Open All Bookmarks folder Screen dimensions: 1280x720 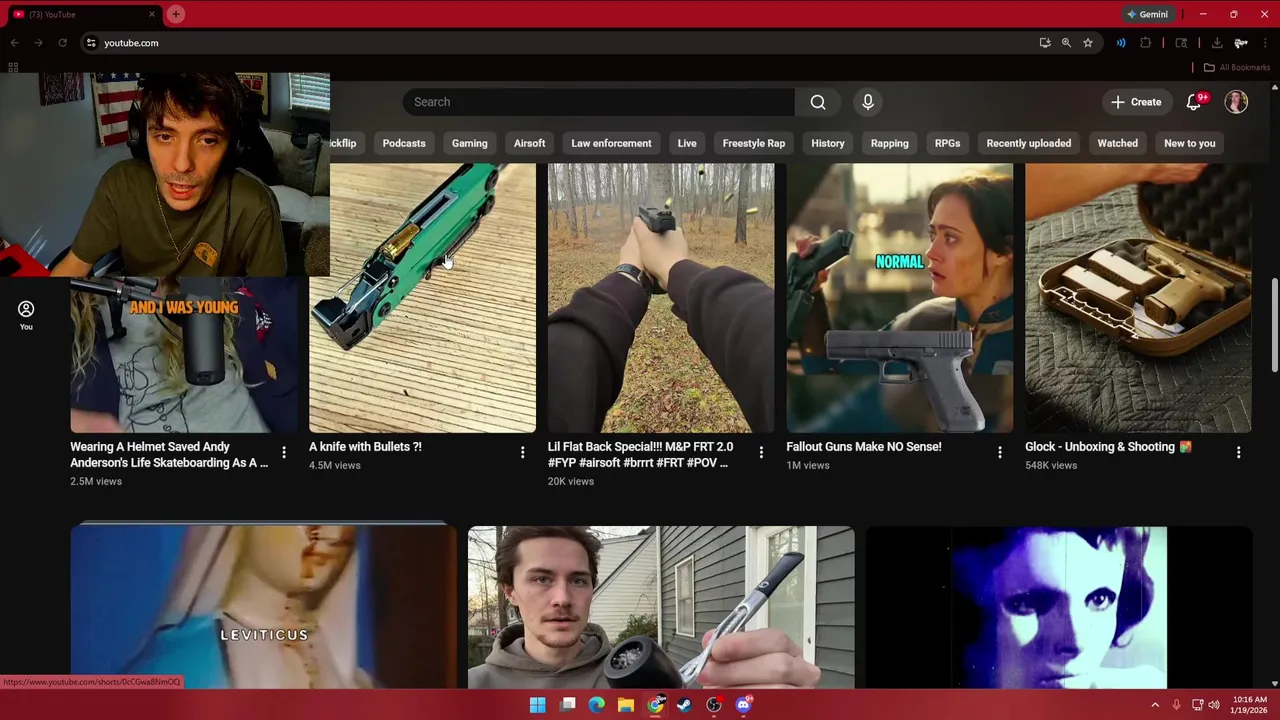click(1236, 67)
